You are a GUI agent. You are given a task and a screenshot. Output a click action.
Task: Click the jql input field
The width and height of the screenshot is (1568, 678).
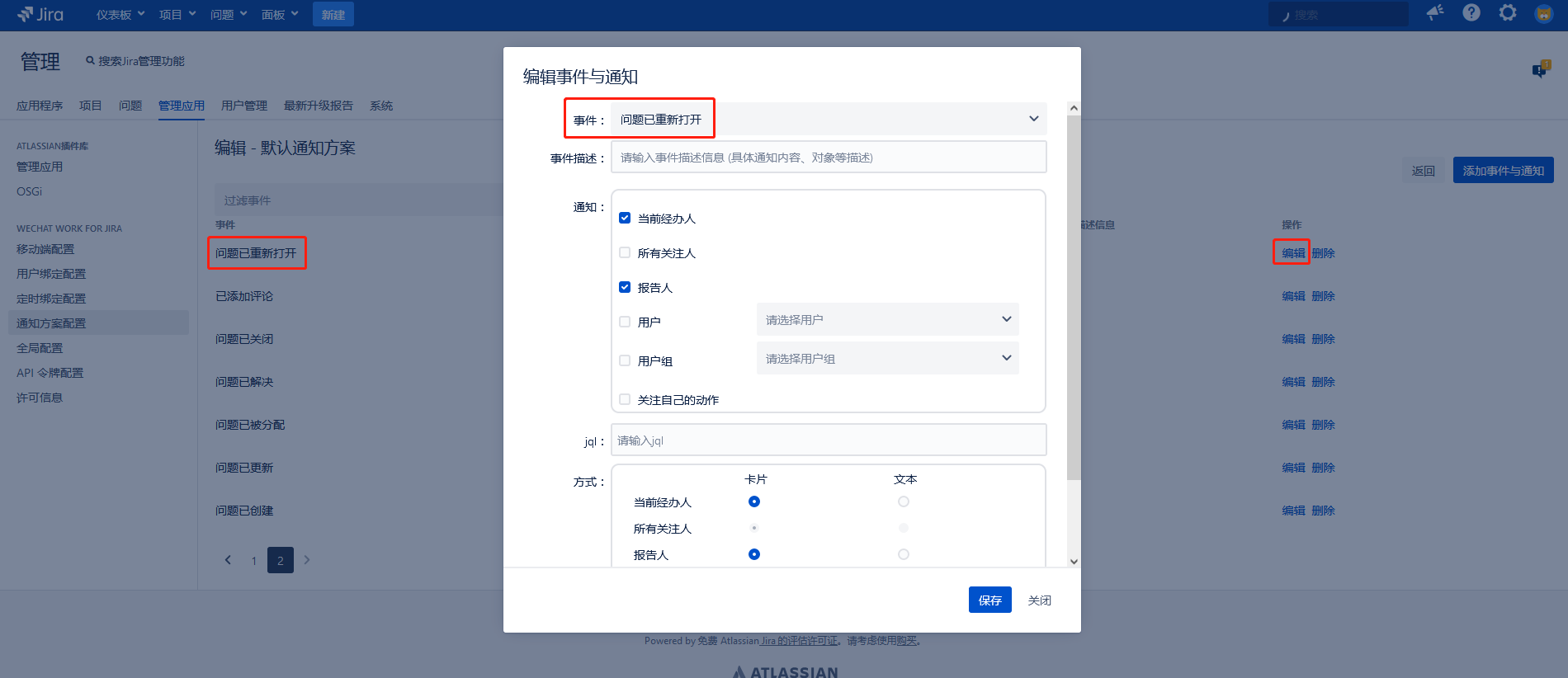point(829,440)
